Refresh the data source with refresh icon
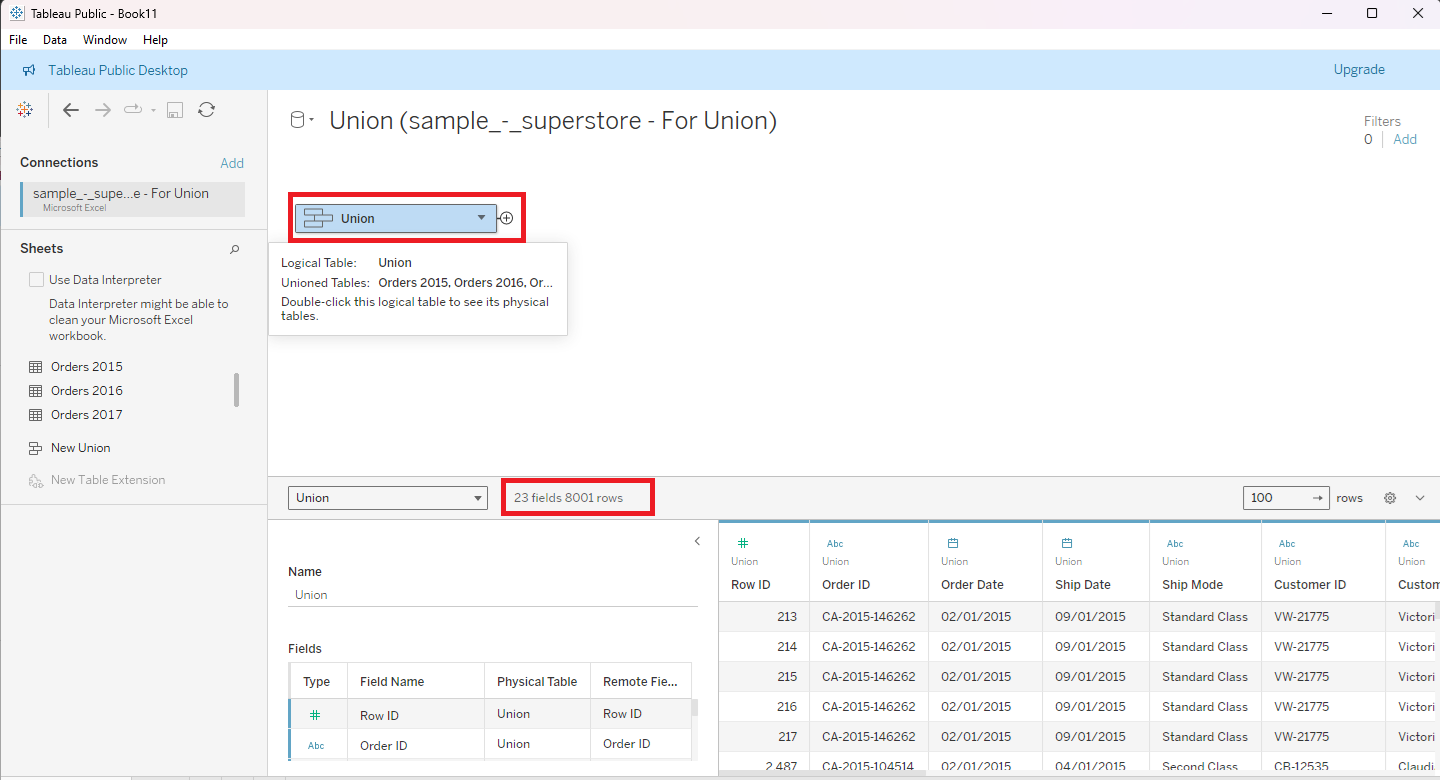This screenshot has width=1440, height=780. click(206, 110)
